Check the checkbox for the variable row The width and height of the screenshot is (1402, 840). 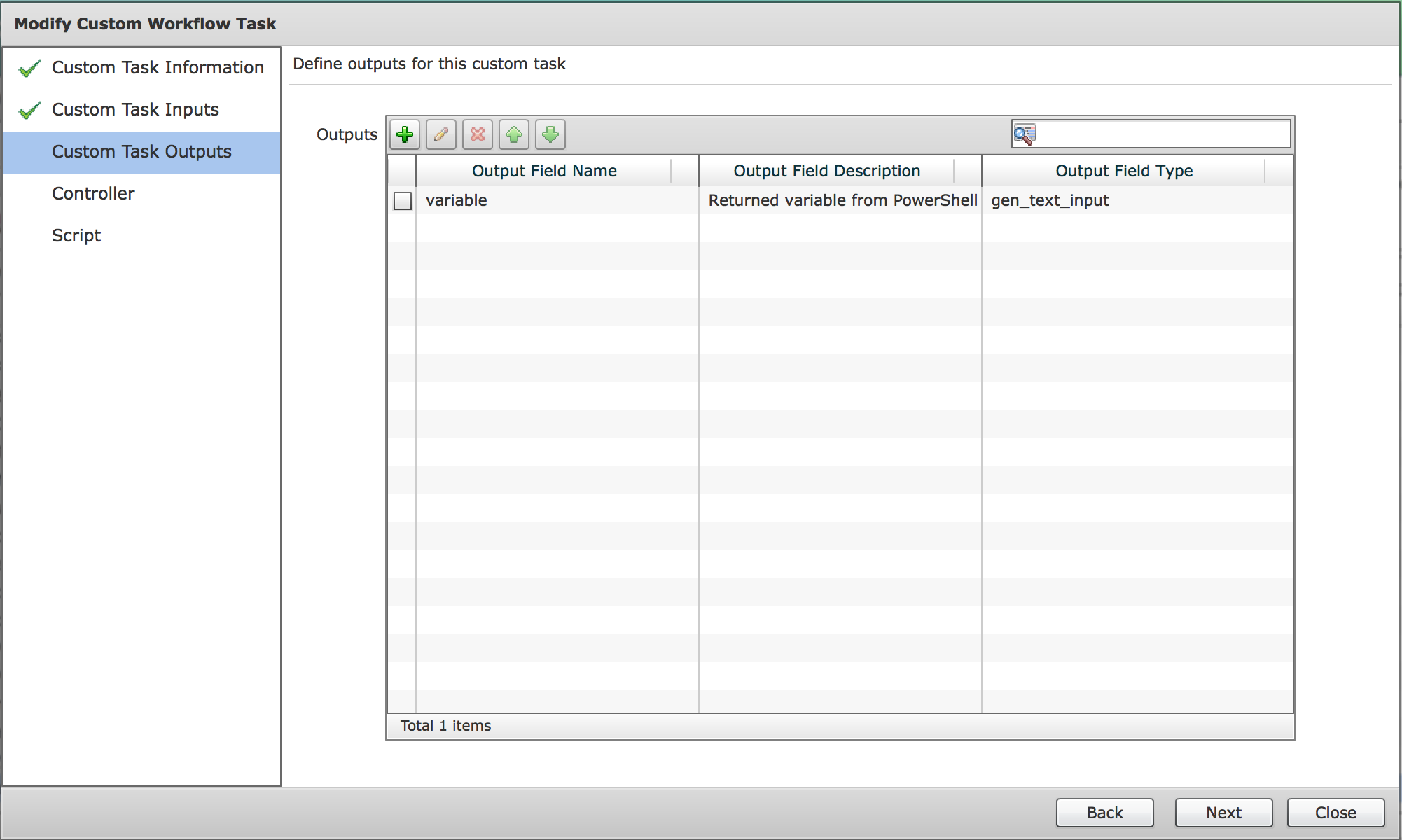[x=403, y=201]
